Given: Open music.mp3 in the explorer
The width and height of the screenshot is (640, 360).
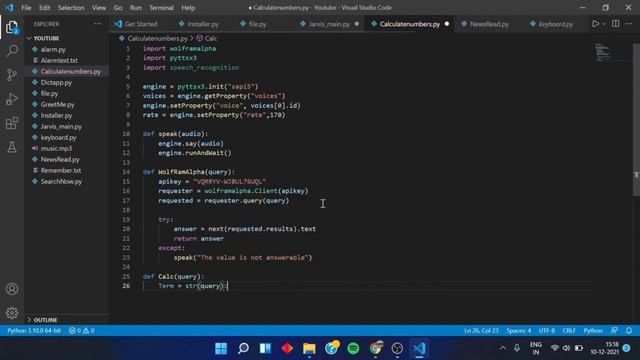Looking at the screenshot, I should point(56,149).
